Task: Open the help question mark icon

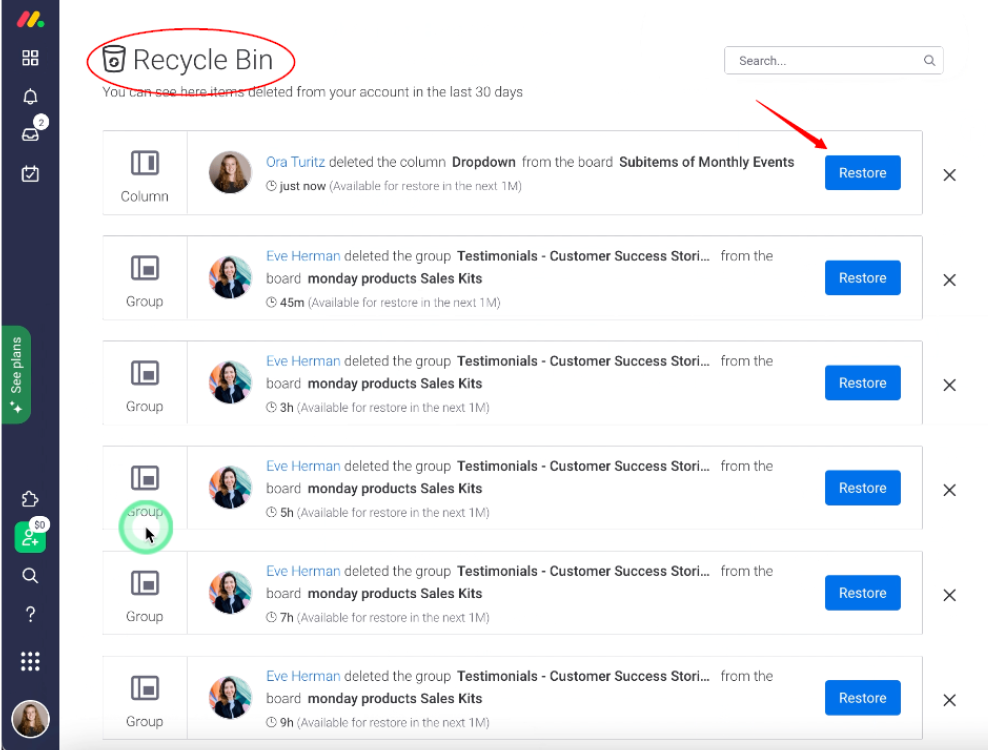Action: 30,614
